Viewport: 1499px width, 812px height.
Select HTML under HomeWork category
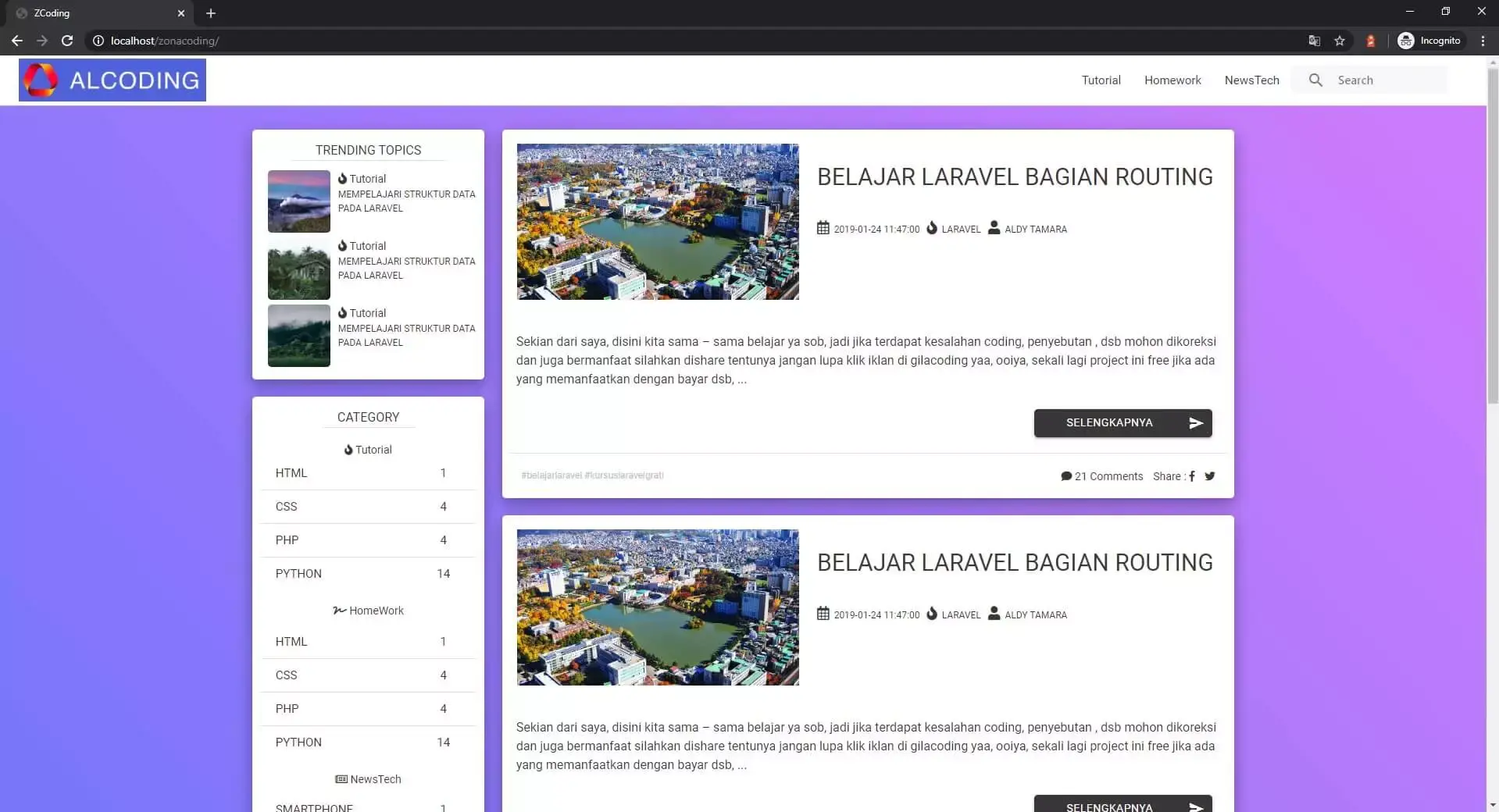(368, 642)
